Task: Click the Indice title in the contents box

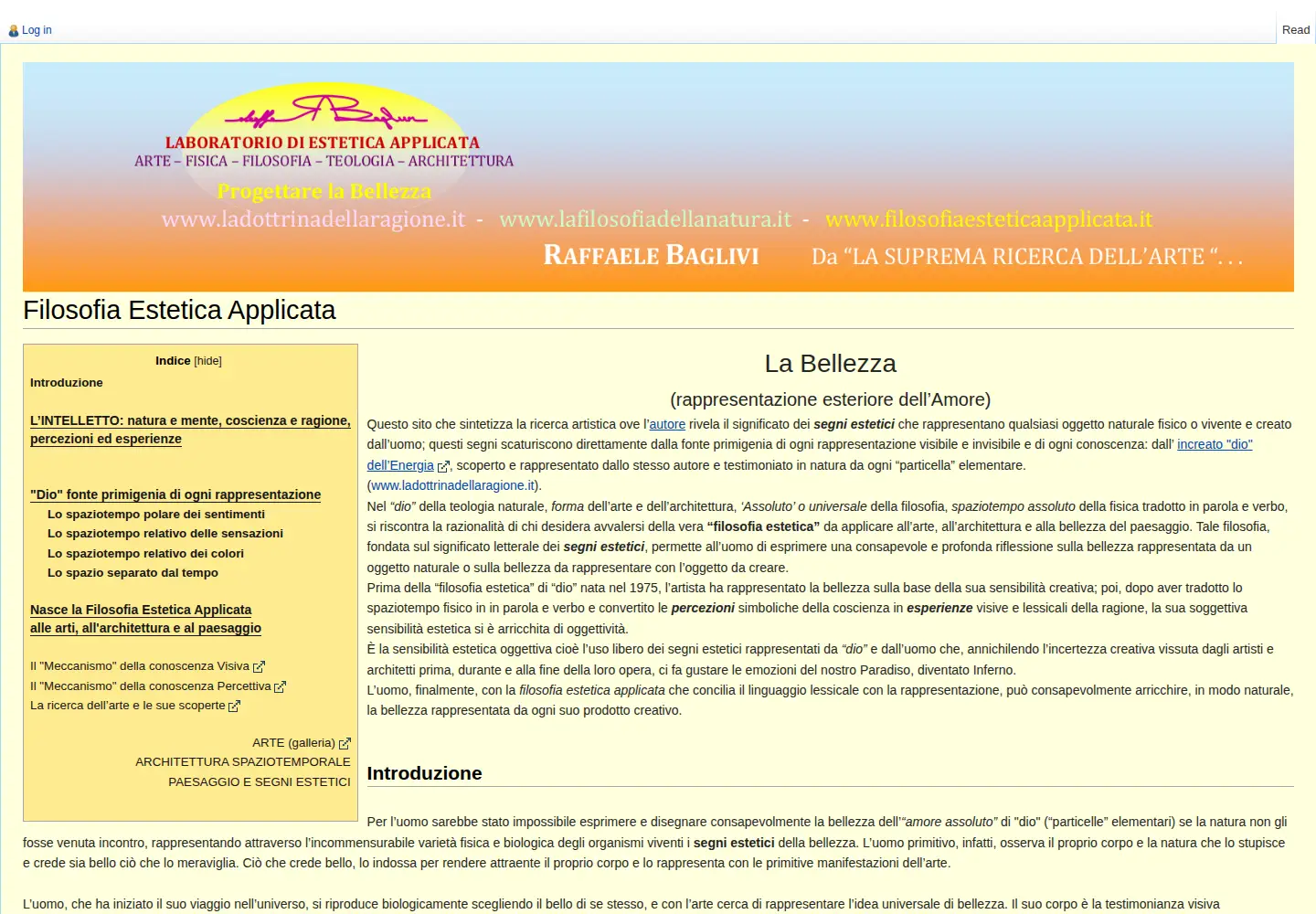Action: point(173,361)
